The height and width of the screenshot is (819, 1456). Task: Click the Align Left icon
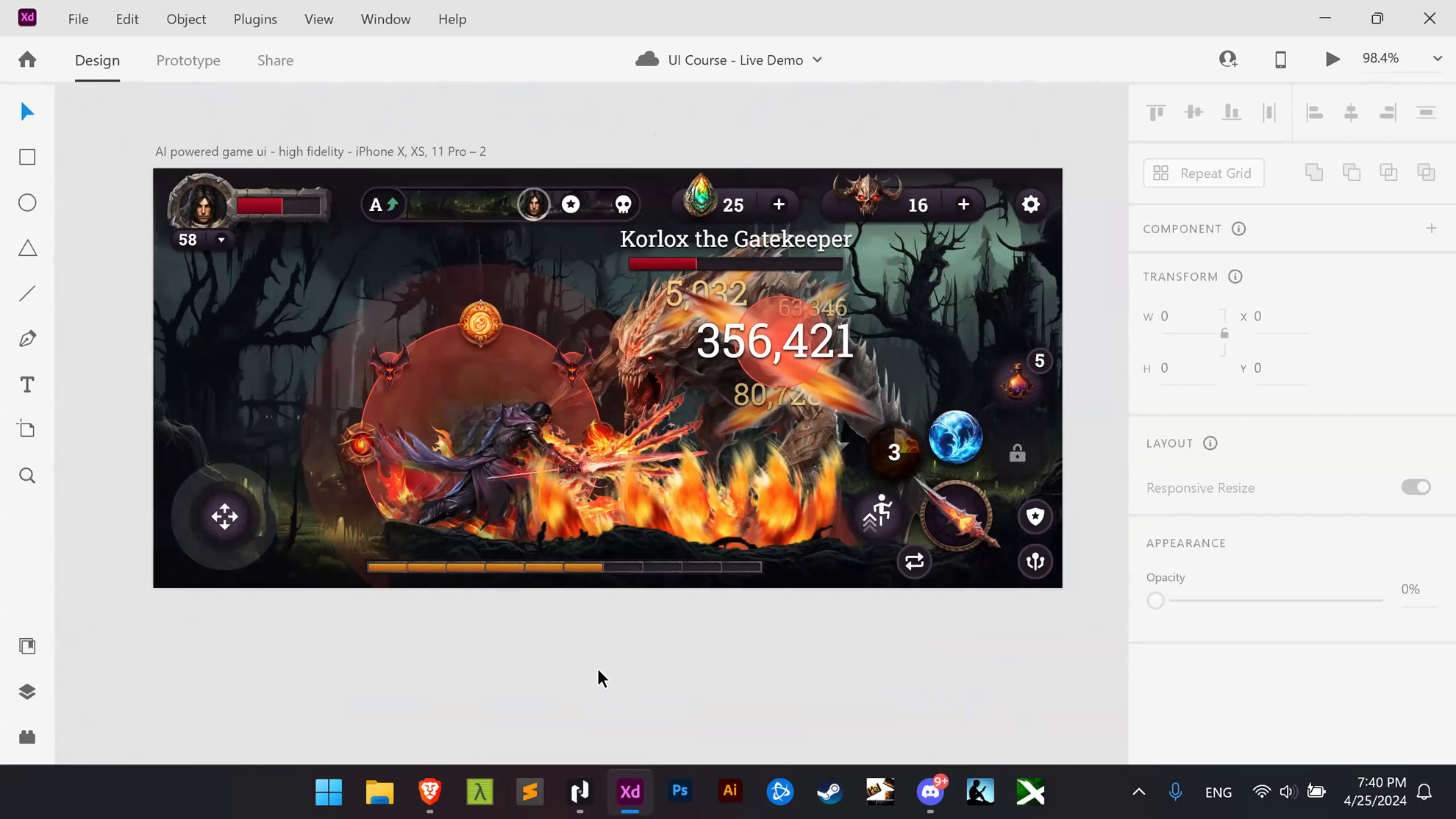pos(1315,112)
